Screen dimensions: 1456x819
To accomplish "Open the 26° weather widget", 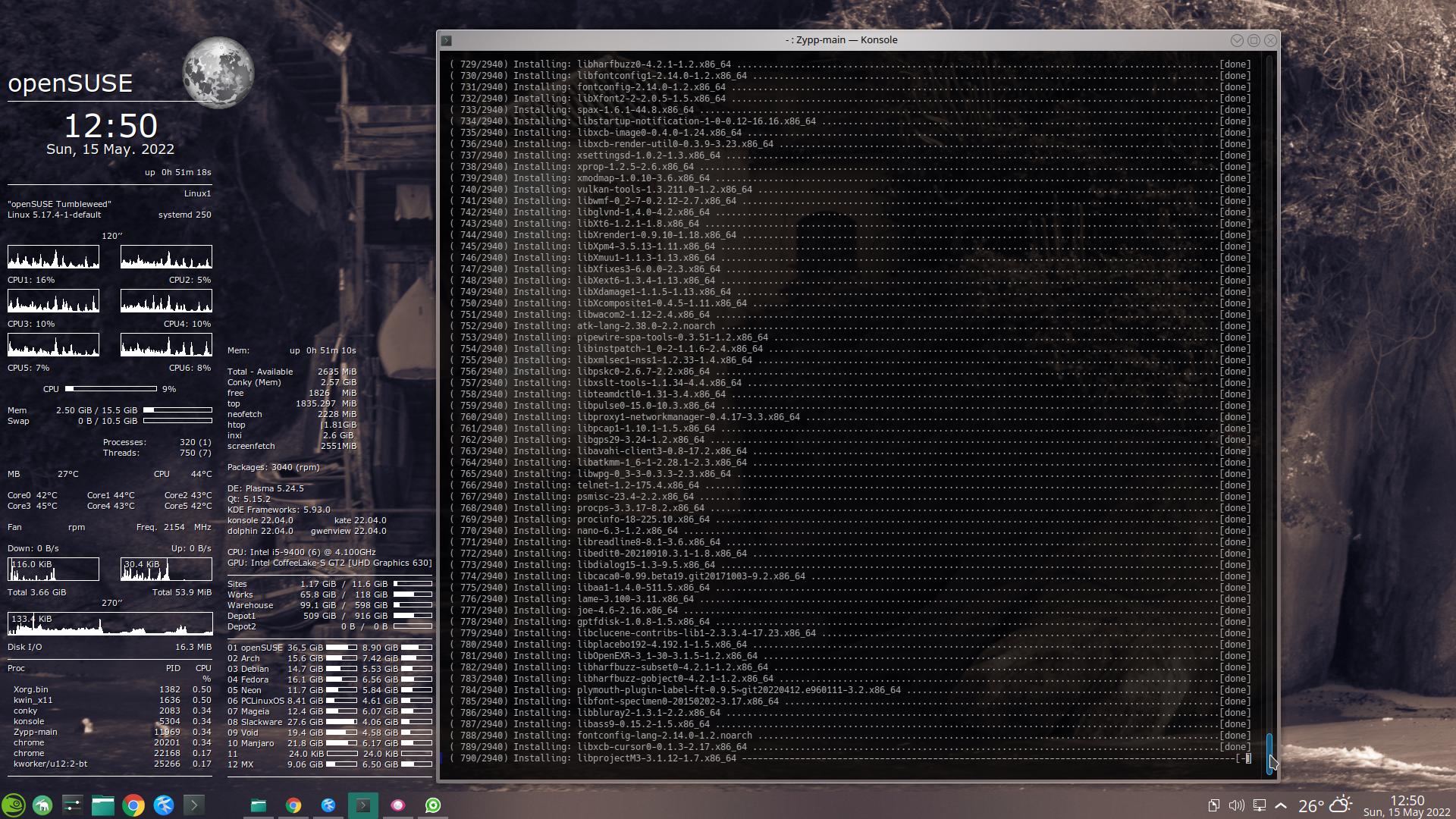I will click(1325, 805).
